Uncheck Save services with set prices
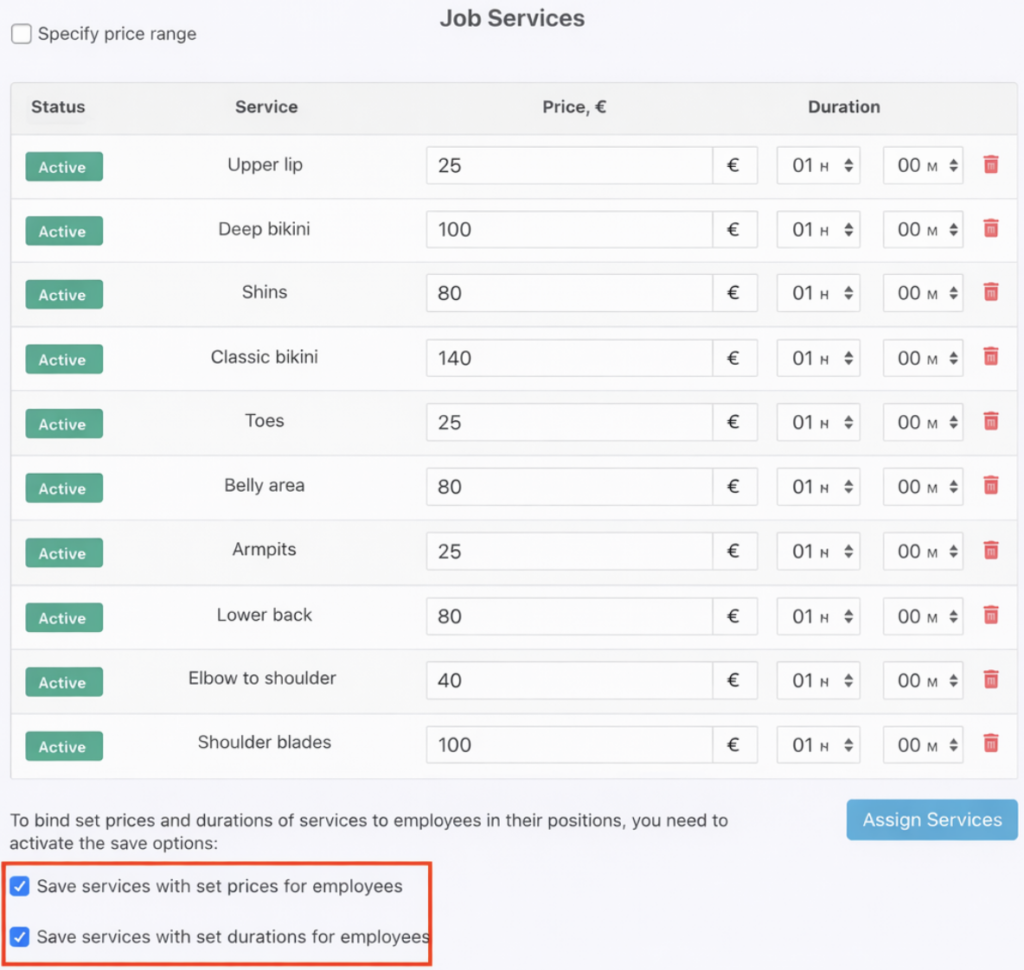 tap(19, 887)
